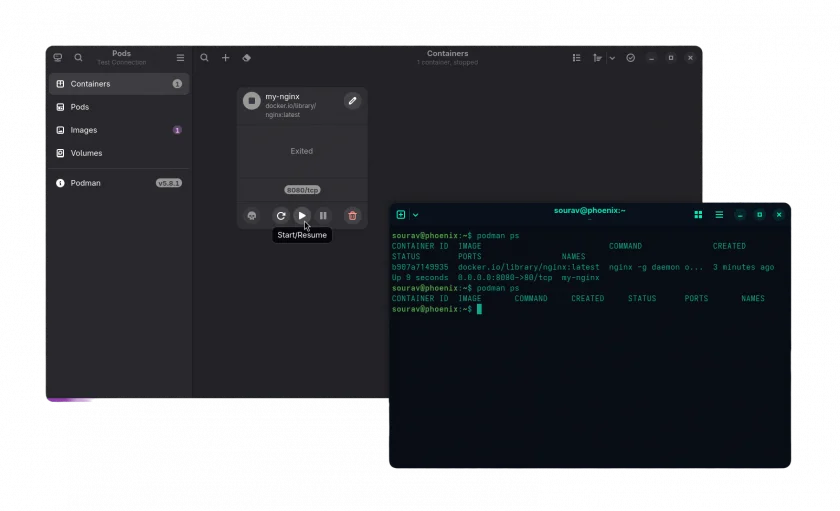Click the terminal title sourav@phoenix:~
This screenshot has height=511, width=840.
click(x=589, y=211)
